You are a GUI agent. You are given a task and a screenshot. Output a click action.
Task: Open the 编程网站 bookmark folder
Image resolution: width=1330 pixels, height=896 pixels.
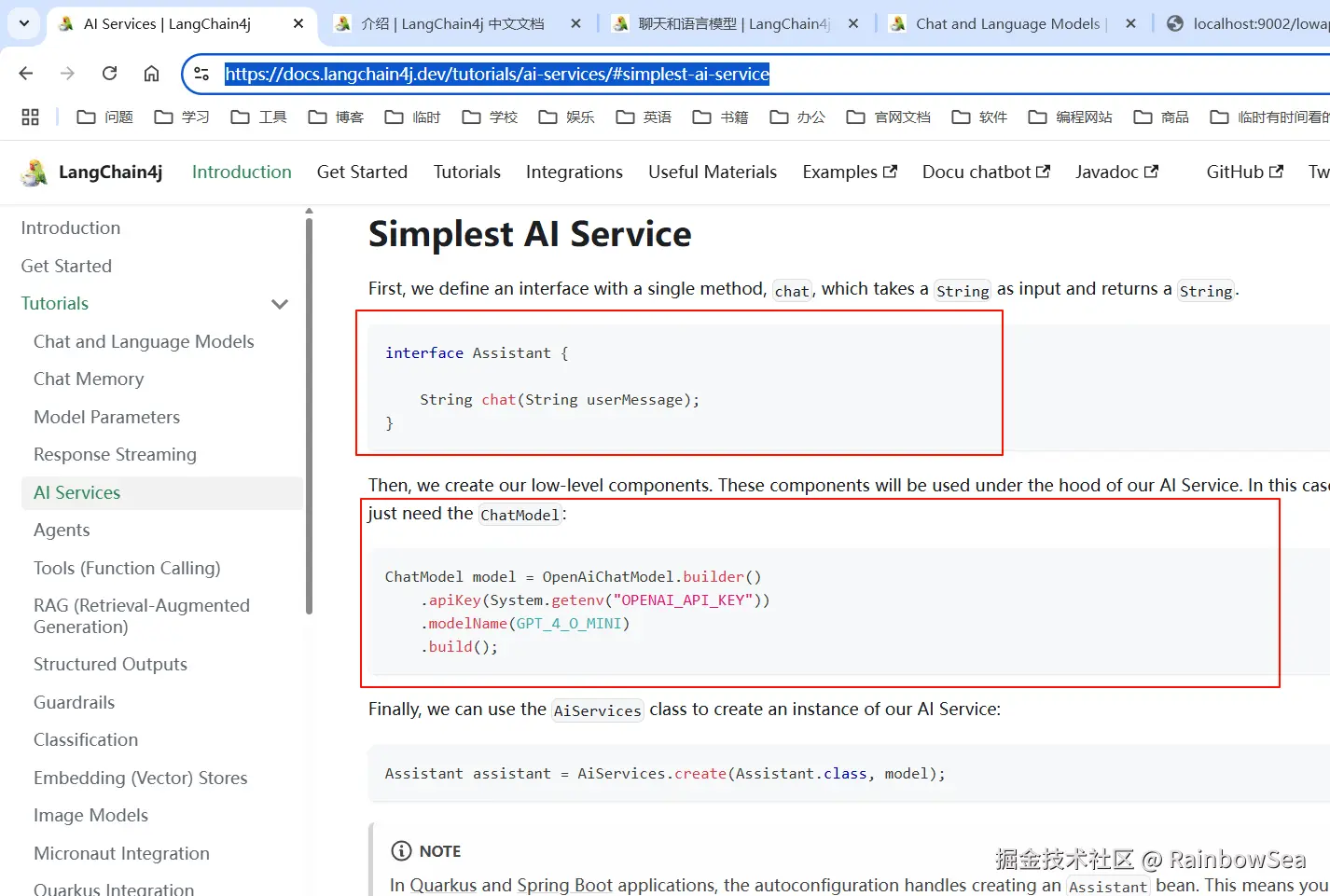[x=1070, y=117]
